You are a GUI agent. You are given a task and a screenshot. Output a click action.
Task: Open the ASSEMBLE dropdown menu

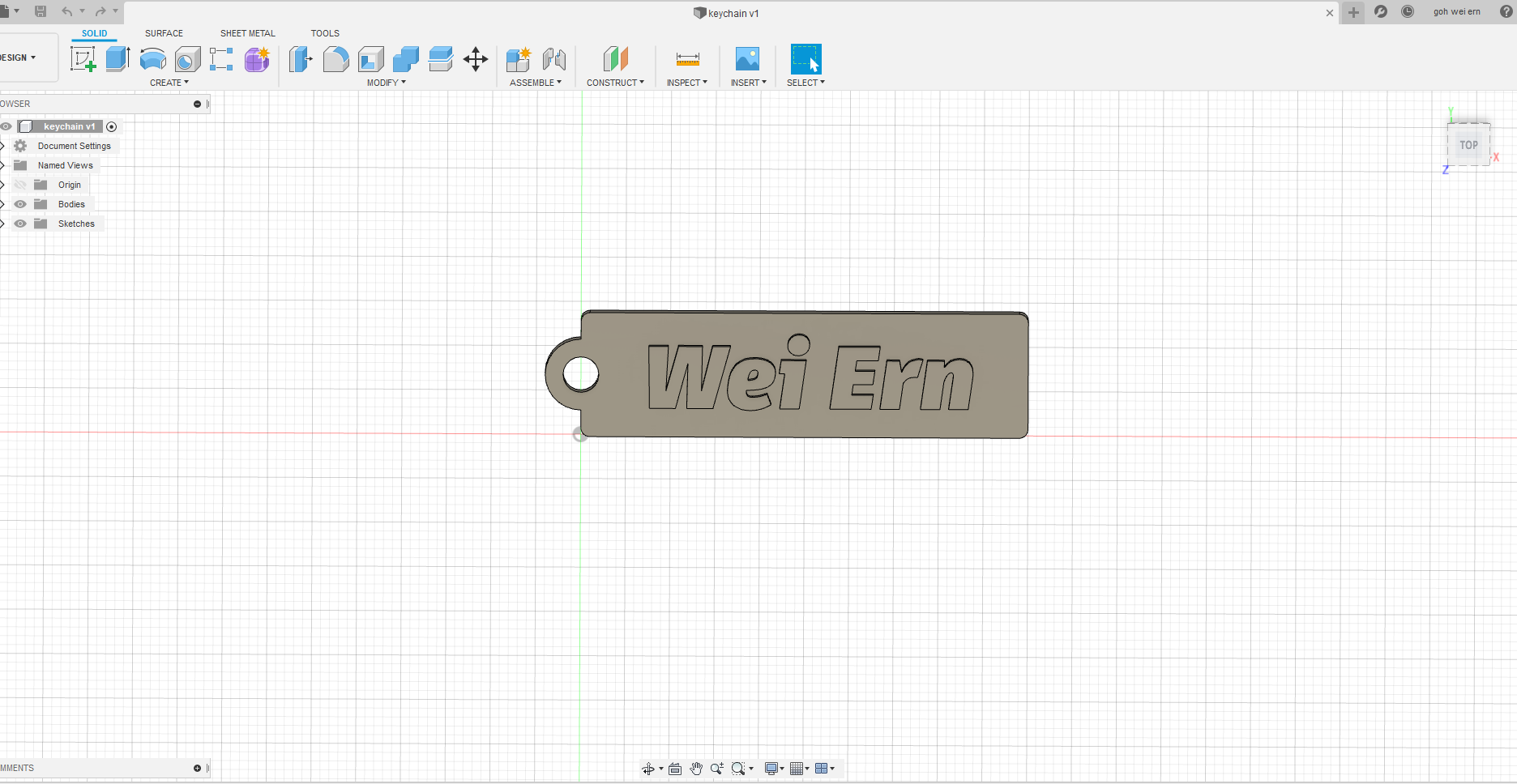535,83
